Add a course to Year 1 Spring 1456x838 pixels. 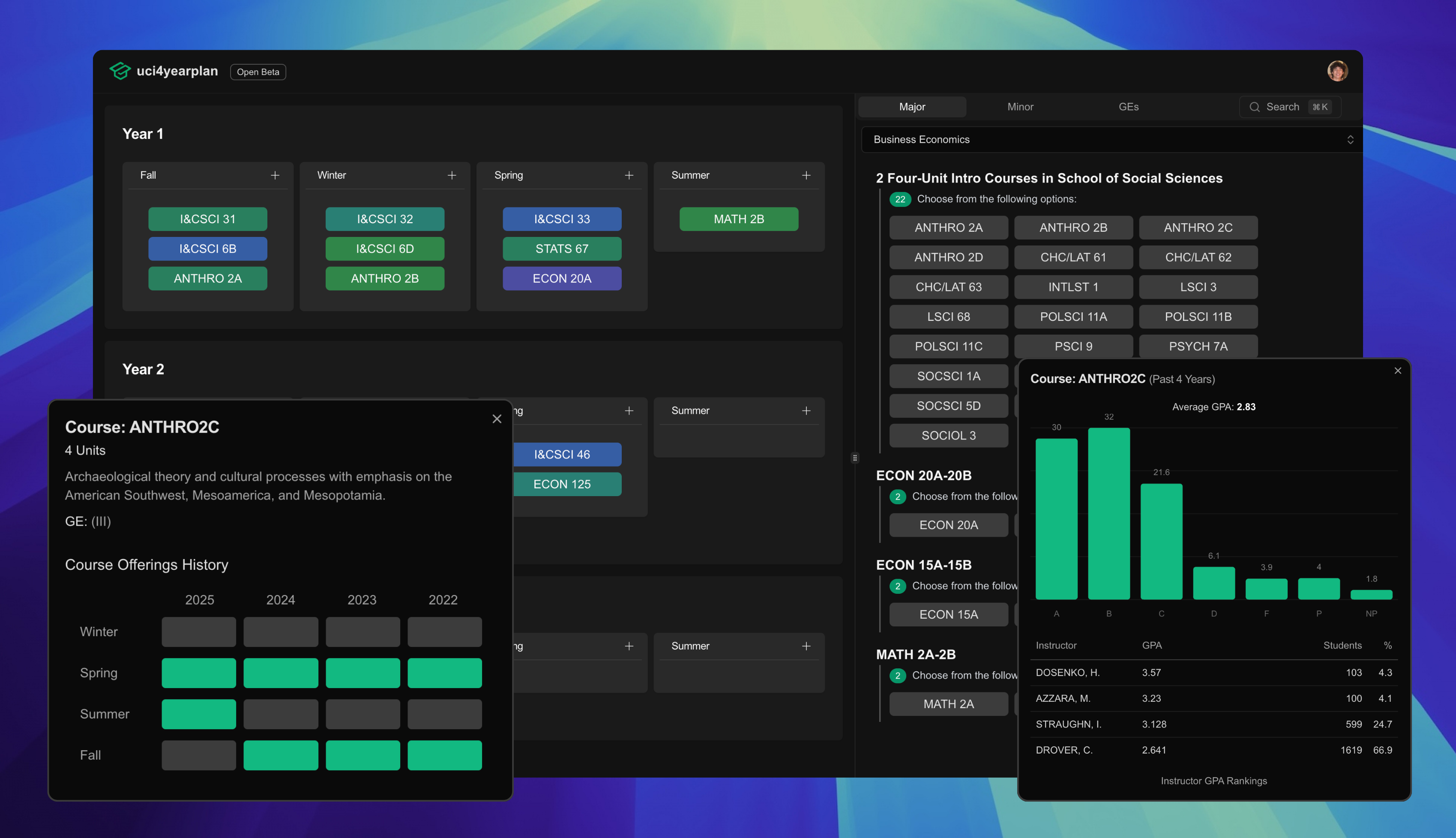coord(629,175)
